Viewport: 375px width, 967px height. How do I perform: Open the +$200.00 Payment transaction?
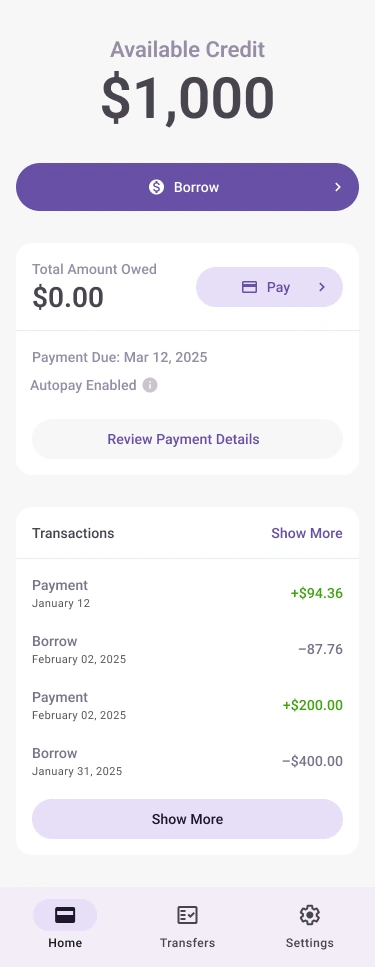pyautogui.click(x=188, y=706)
